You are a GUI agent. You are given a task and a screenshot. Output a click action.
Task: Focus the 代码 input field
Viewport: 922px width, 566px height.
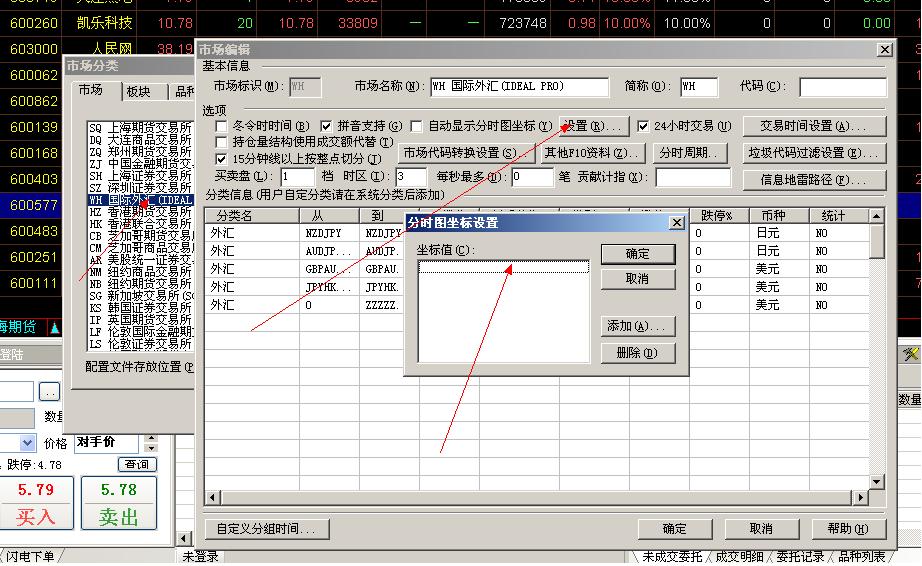tap(843, 87)
